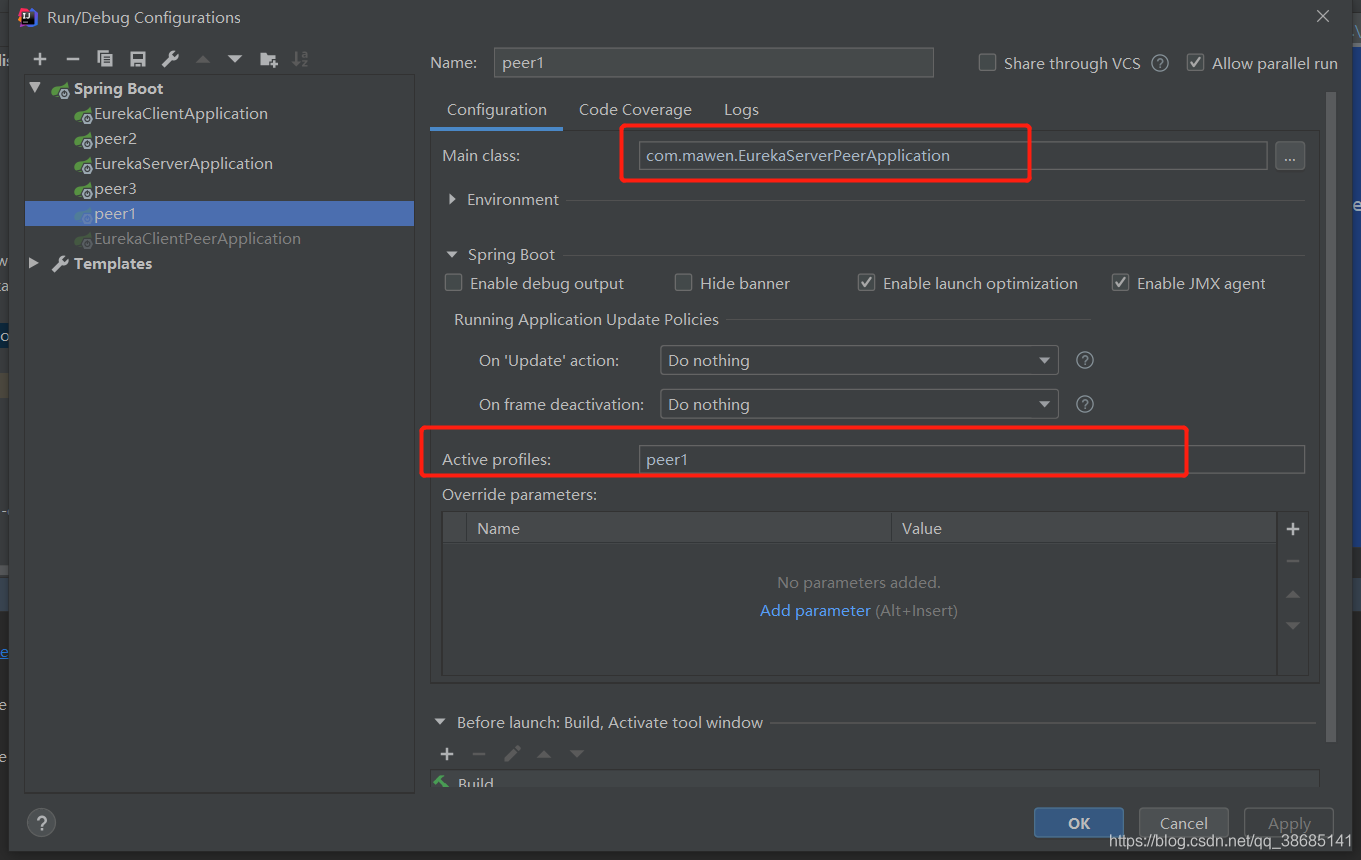Show help for On 'Update' action
The image size is (1361, 860).
point(1085,360)
